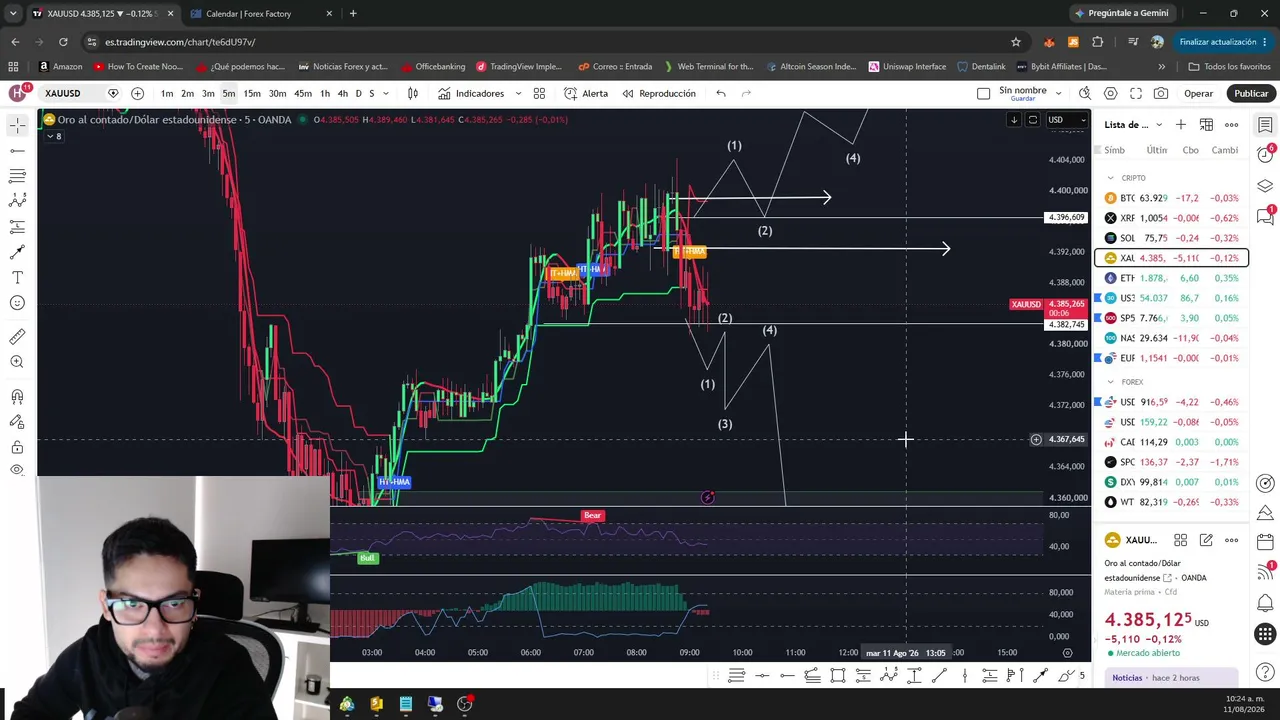Open the Indicadores panel
Image resolution: width=1280 pixels, height=720 pixels.
[x=471, y=93]
